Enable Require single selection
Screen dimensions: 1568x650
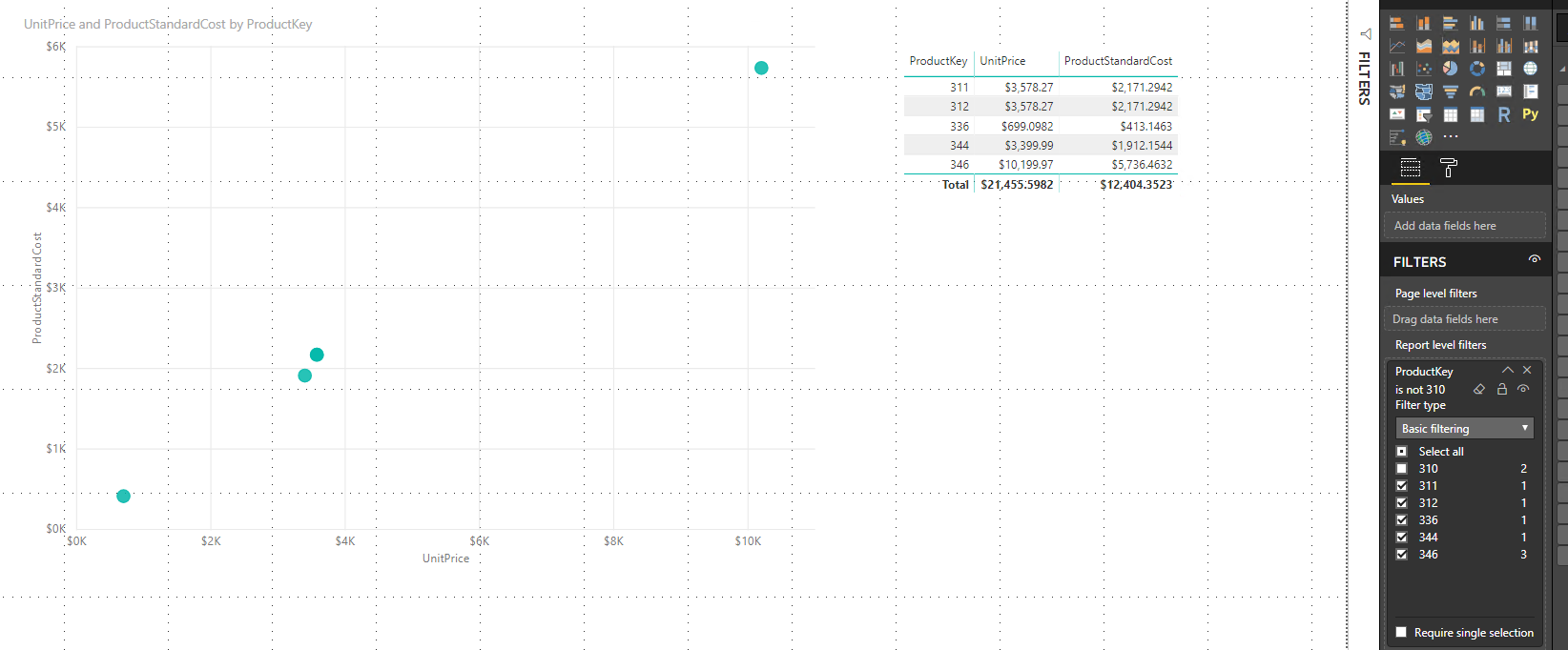point(1401,632)
